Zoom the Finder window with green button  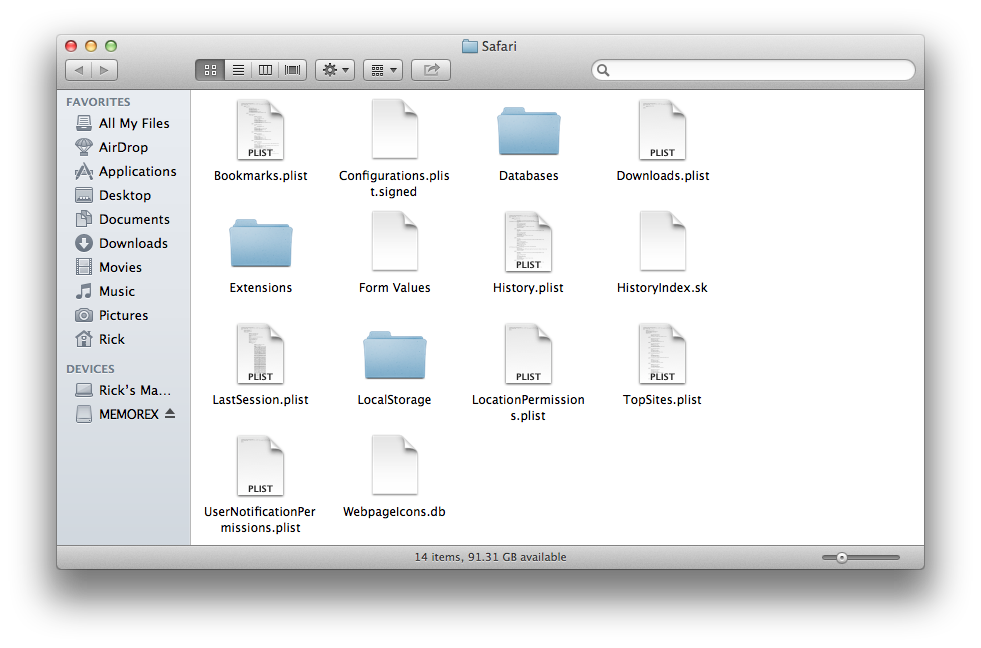pyautogui.click(x=111, y=46)
